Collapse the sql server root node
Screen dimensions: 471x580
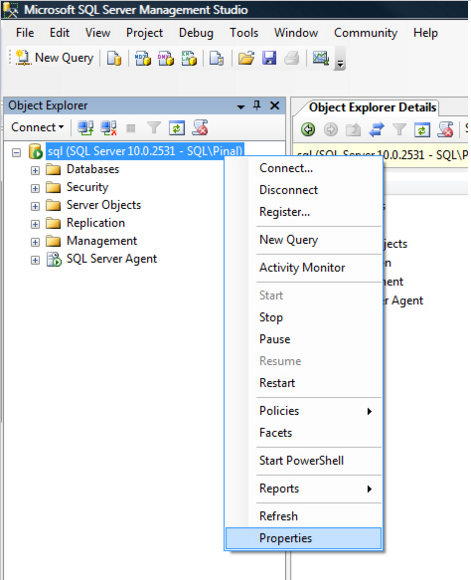click(x=16, y=152)
